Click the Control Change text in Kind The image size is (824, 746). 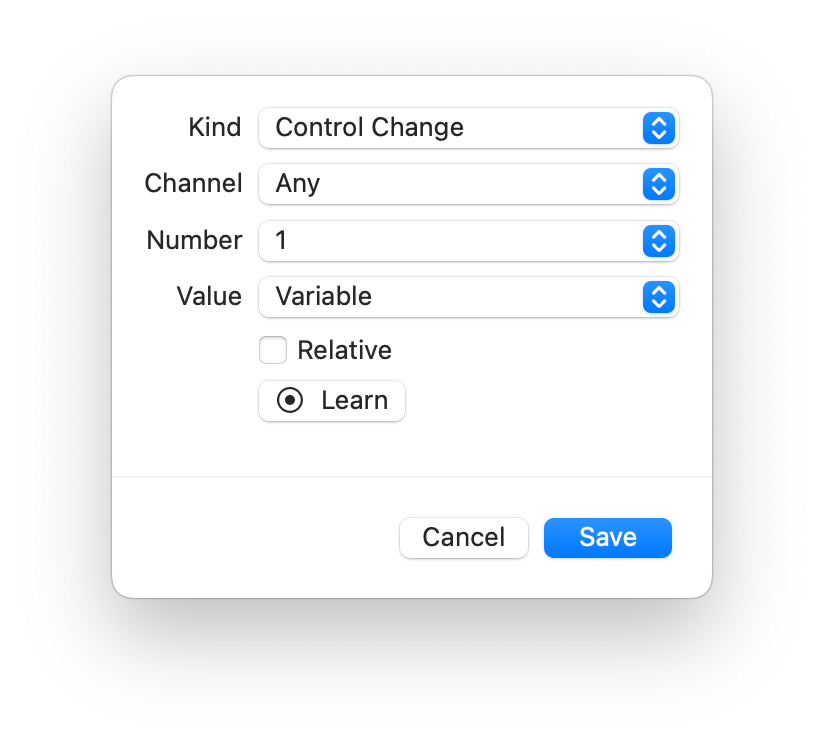(x=369, y=128)
